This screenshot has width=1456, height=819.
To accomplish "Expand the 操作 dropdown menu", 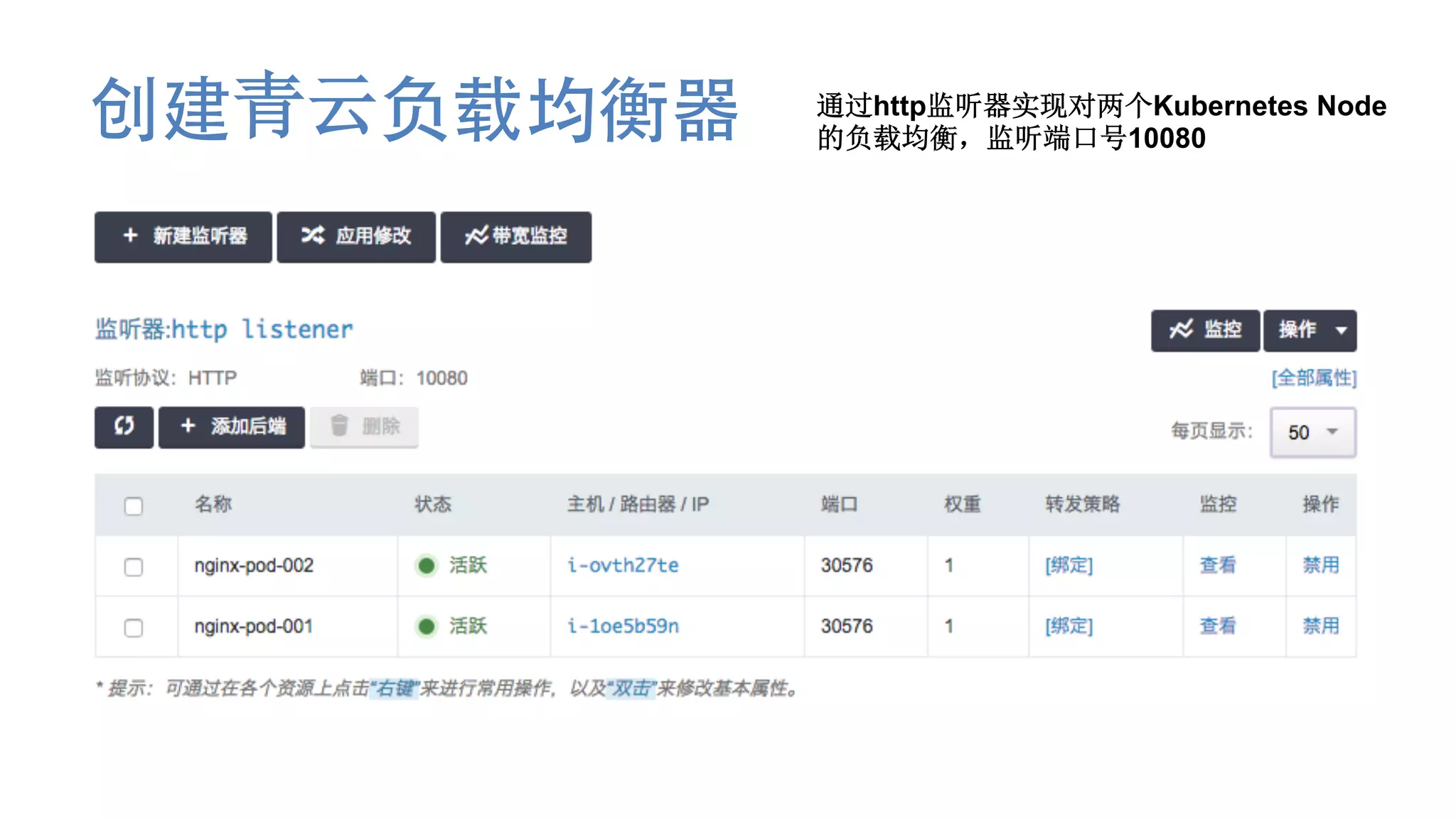I will 1310,331.
